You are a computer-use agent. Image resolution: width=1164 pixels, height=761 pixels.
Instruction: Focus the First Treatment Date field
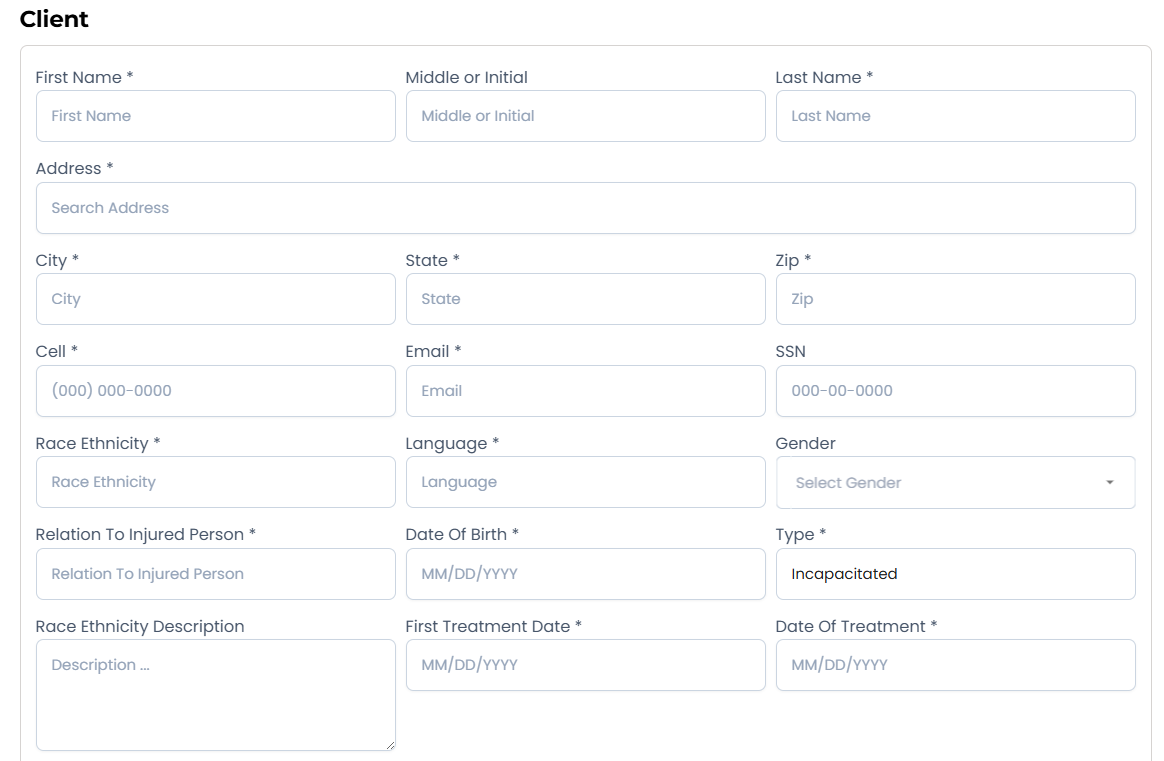585,665
